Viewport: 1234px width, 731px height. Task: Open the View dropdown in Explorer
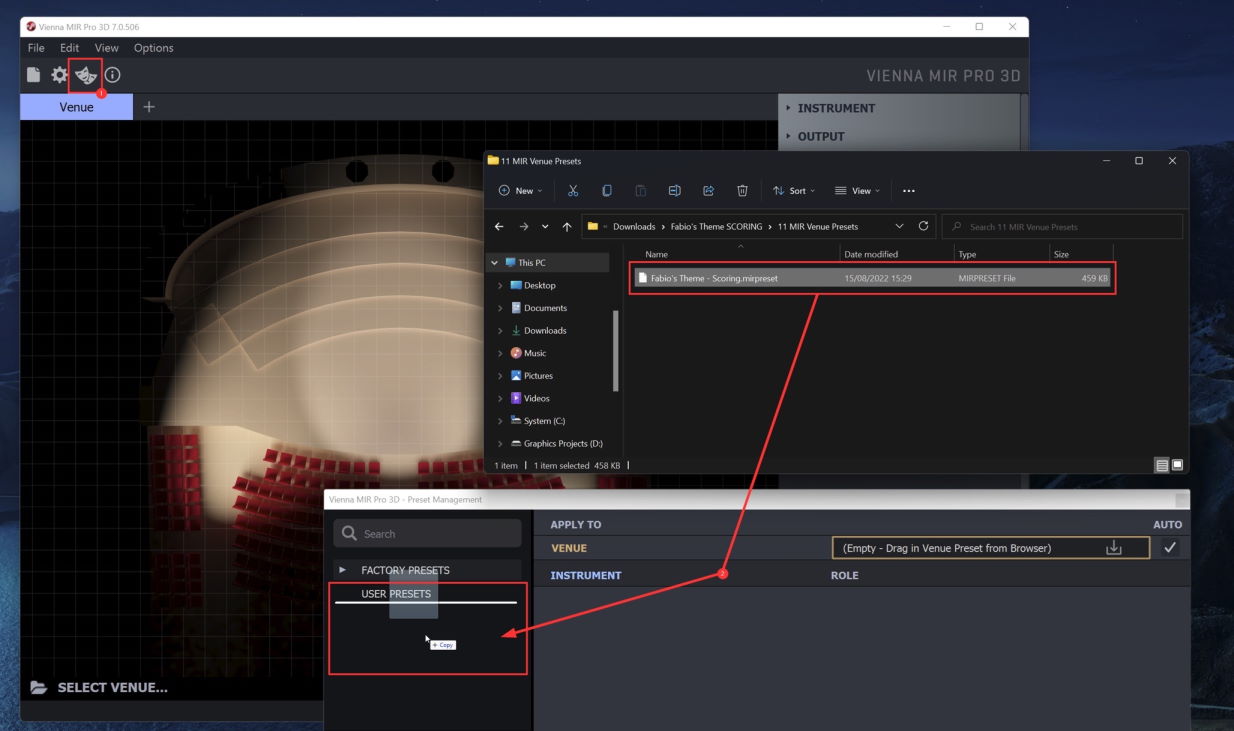point(858,191)
